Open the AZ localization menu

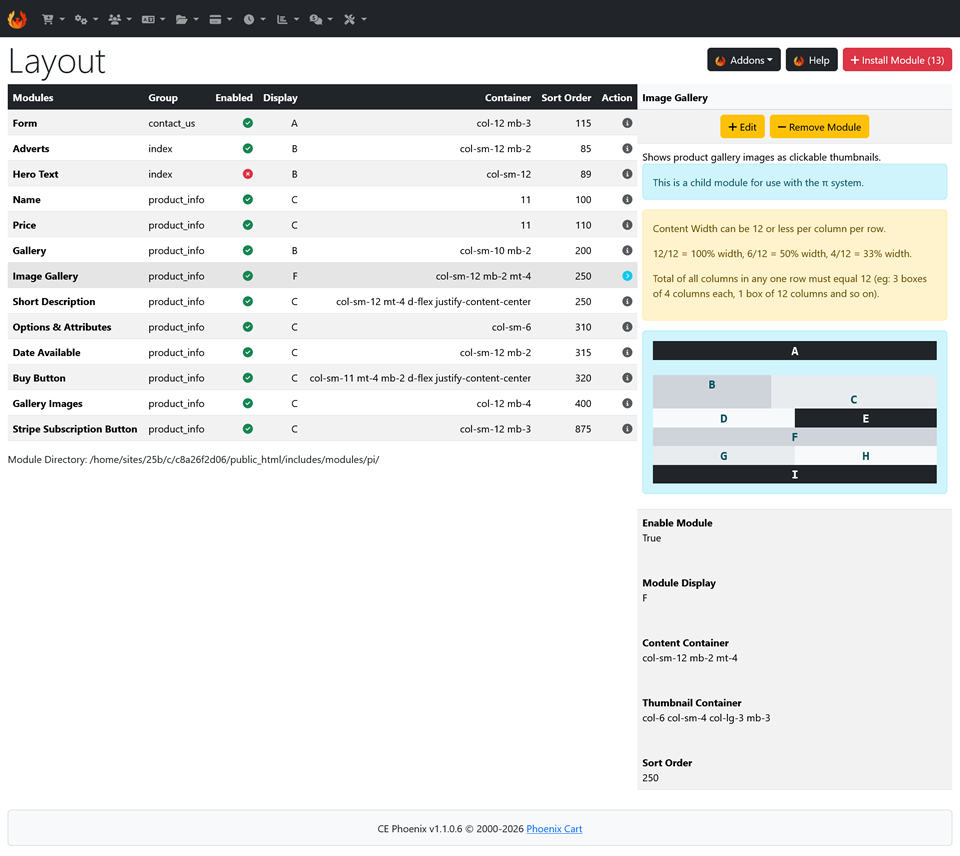click(x=154, y=20)
